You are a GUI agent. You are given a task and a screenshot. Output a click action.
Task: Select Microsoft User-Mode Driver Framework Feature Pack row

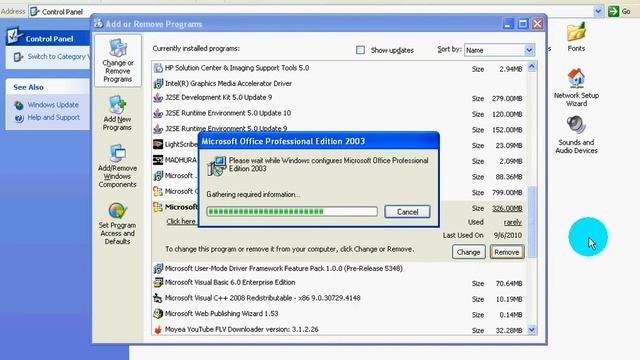point(339,269)
